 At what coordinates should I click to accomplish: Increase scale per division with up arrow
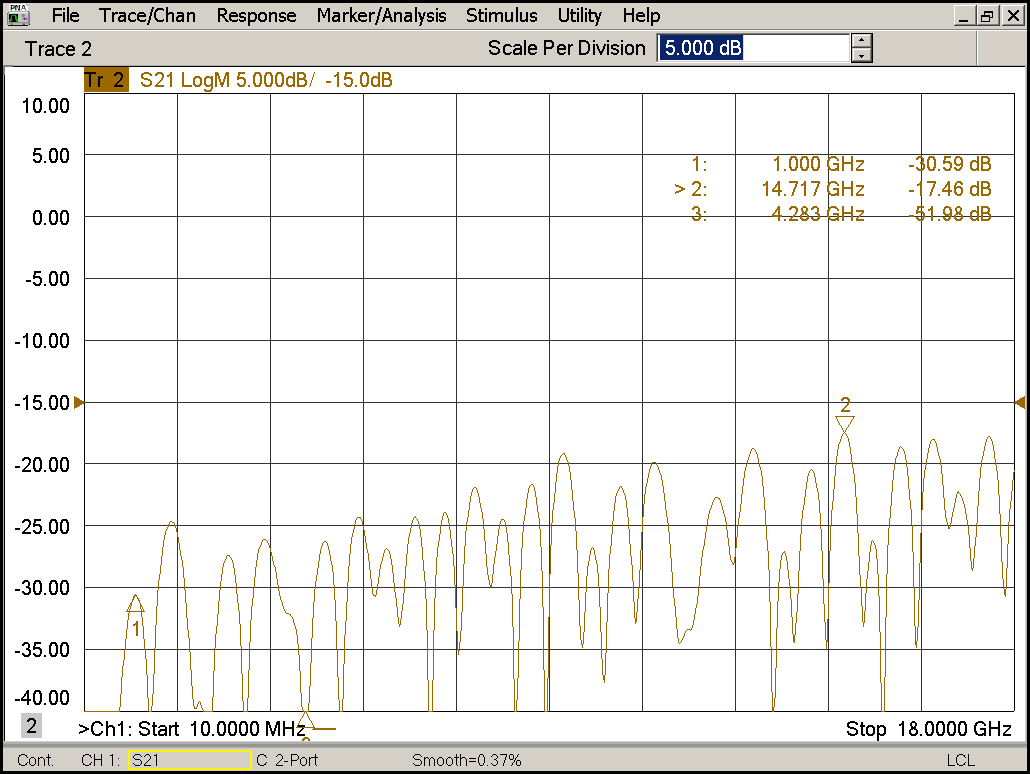(x=861, y=41)
